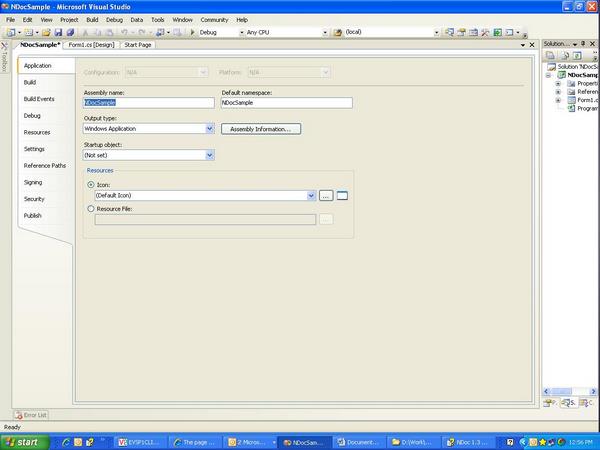Viewport: 600px width, 450px height.
Task: Open the Project menu
Action: (x=69, y=20)
